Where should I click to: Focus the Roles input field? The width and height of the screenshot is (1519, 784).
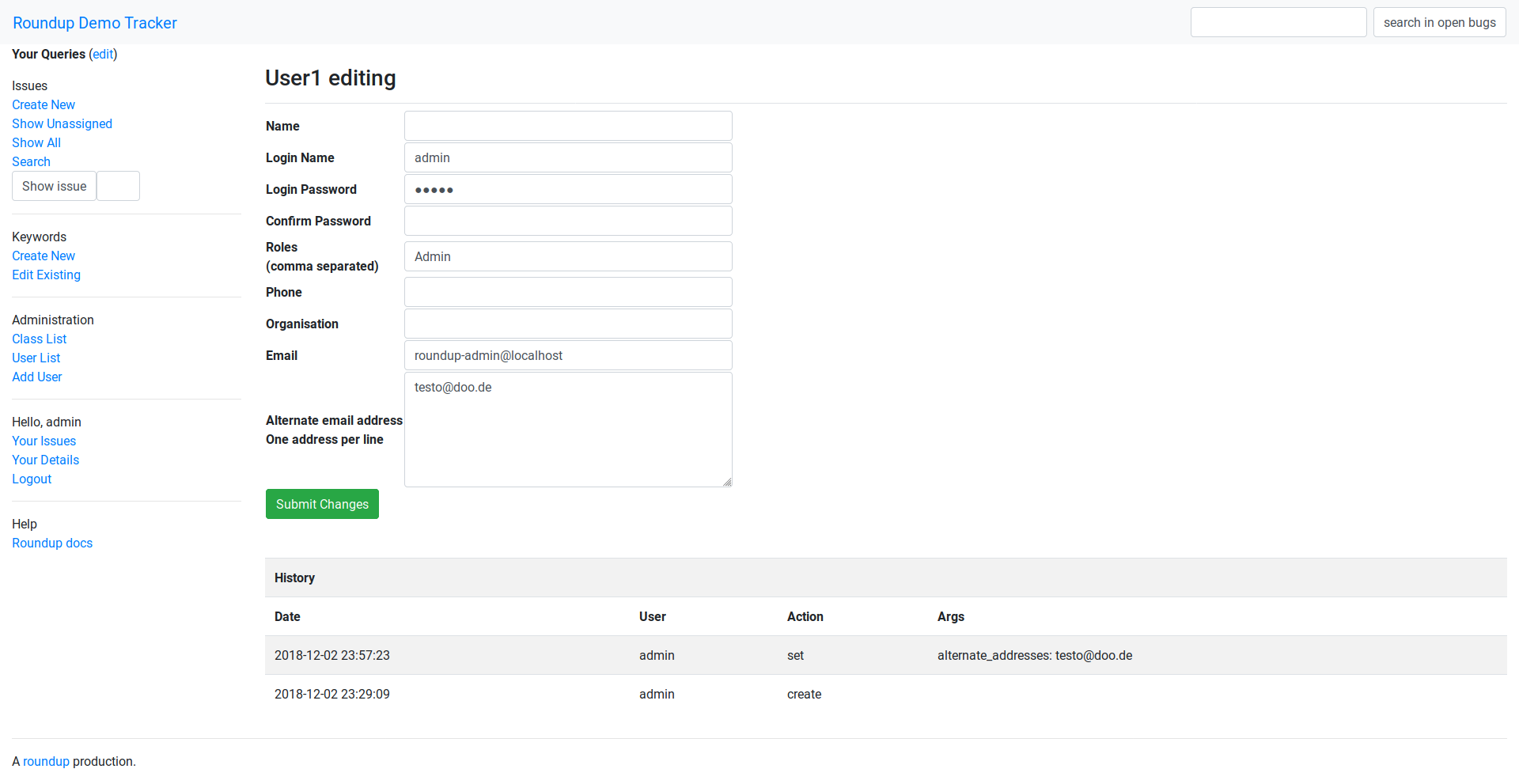568,256
